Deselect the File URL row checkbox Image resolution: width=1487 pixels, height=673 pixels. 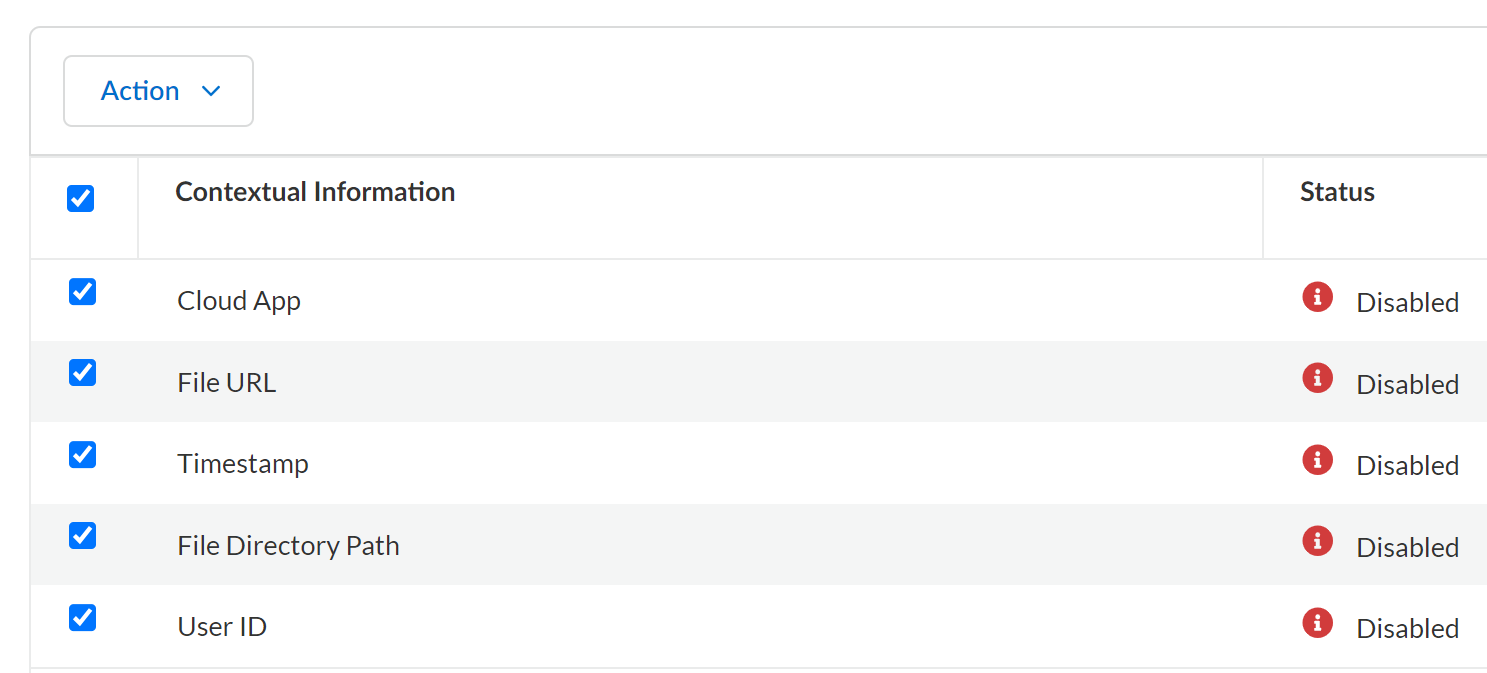tap(82, 373)
